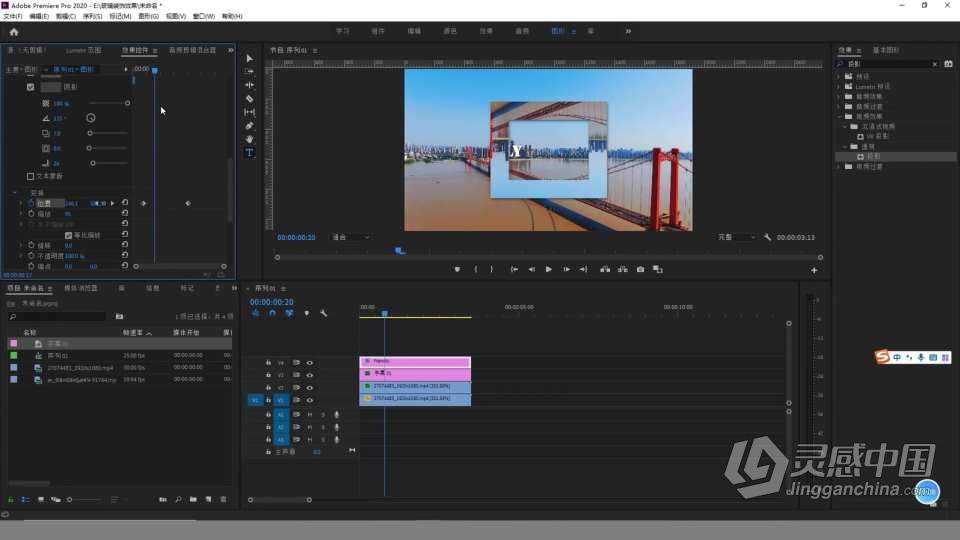960x540 pixels.
Task: Enable the empty checkbox below shadow sliders
Action: click(31, 176)
